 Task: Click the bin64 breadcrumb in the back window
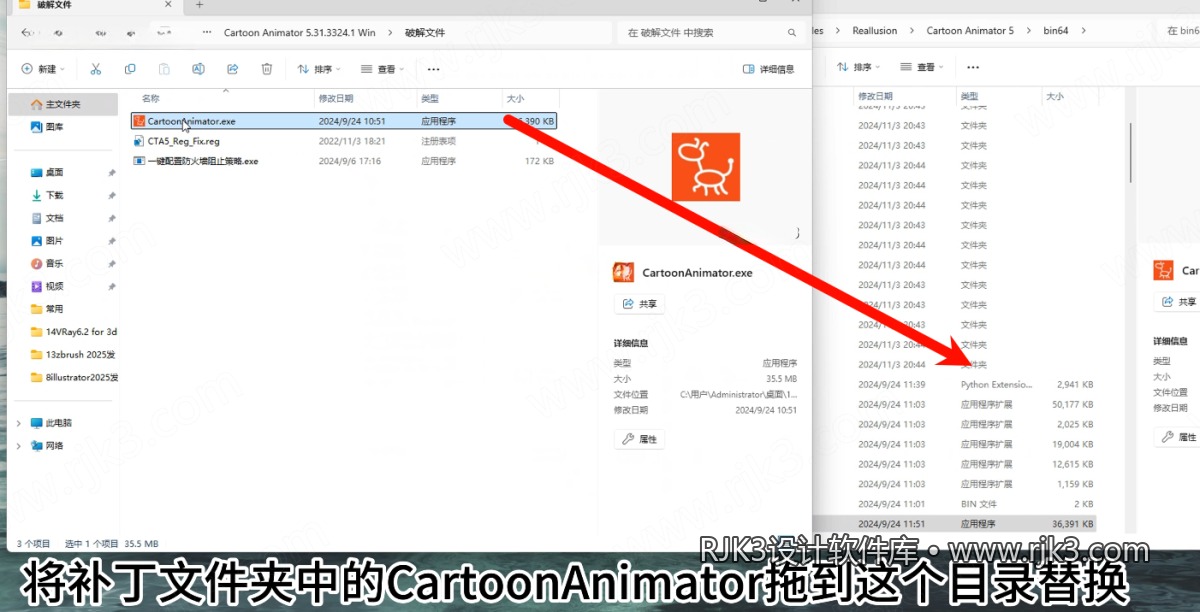[x=1056, y=31]
